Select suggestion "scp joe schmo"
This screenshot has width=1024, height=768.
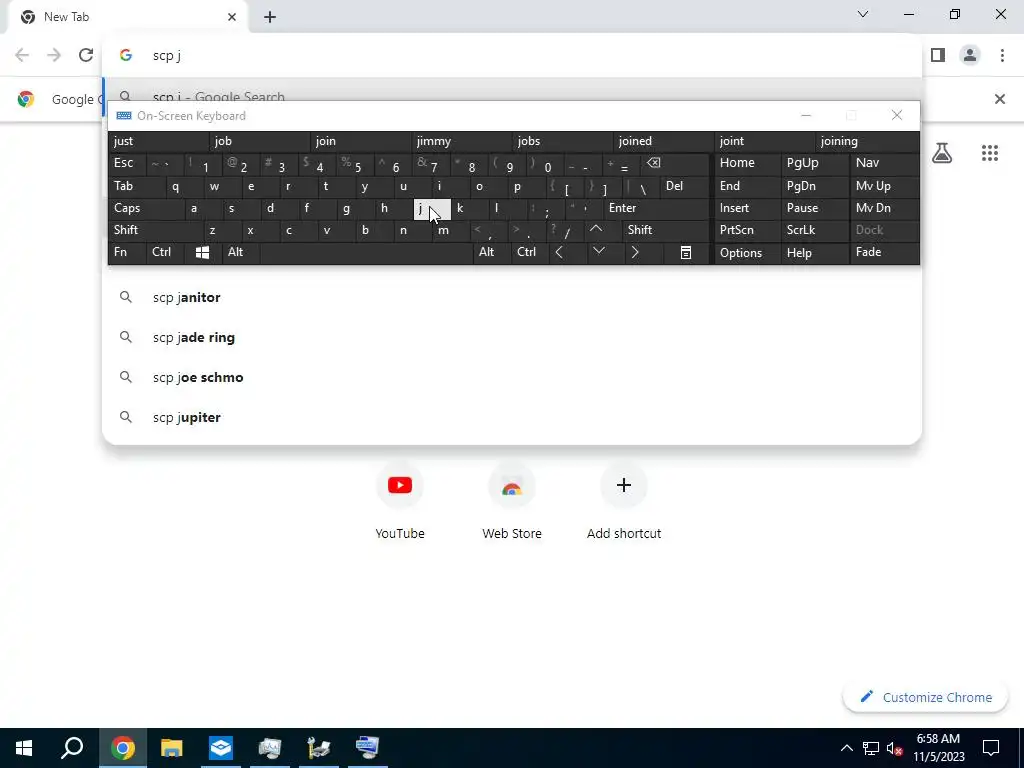click(x=511, y=377)
